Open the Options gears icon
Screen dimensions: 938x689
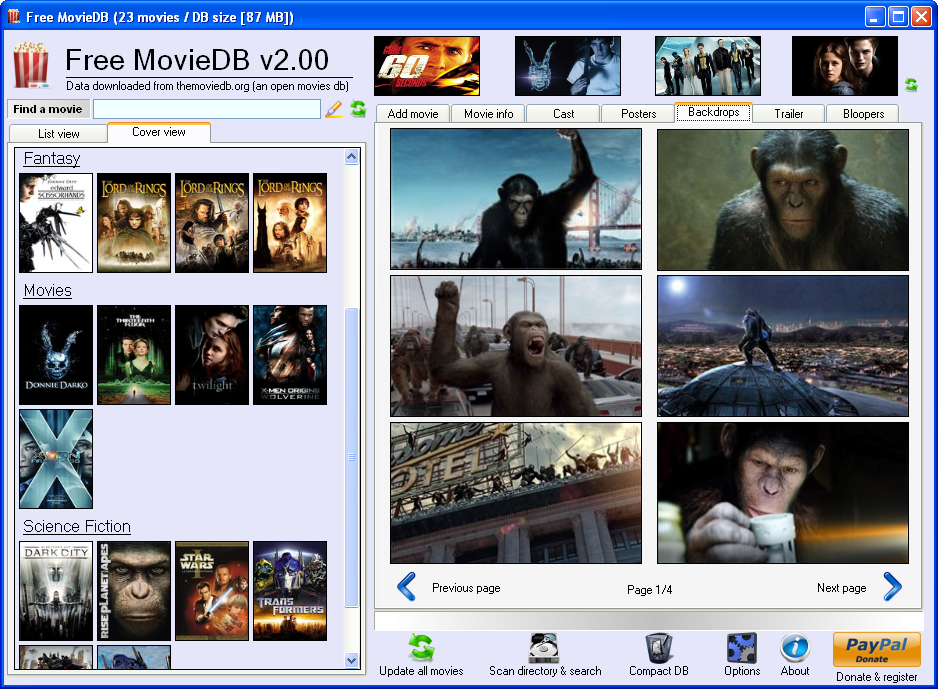coord(742,648)
